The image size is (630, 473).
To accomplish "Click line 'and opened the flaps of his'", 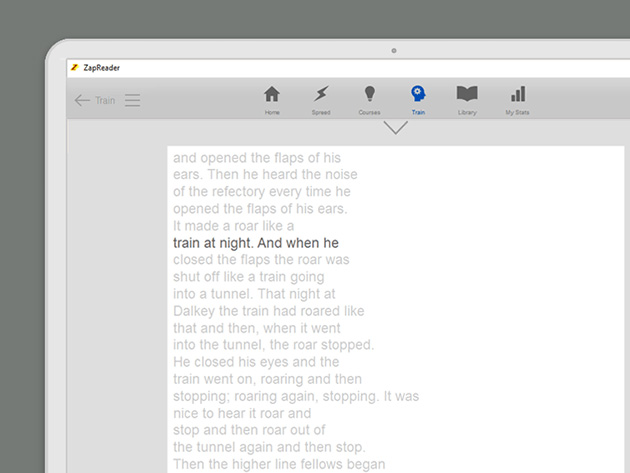I will tap(257, 158).
